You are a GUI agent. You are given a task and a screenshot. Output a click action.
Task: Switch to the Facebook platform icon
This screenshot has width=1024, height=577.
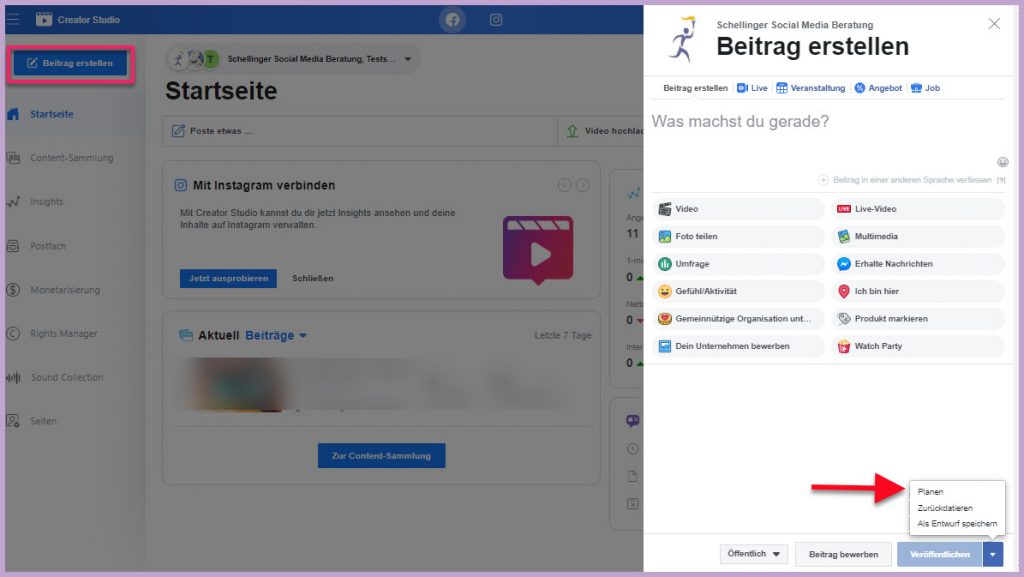[452, 20]
